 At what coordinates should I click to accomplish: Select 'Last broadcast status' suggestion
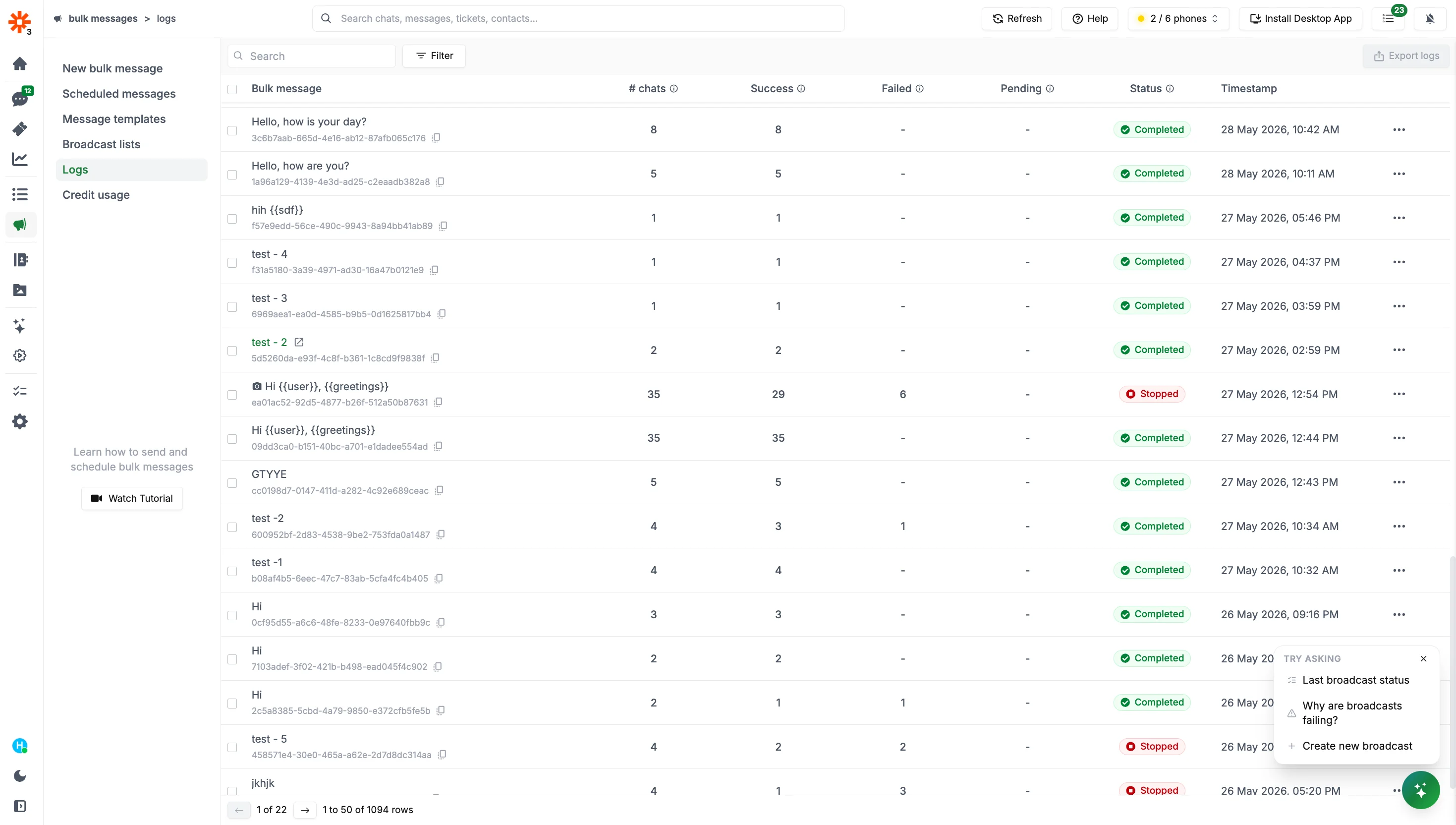point(1355,680)
